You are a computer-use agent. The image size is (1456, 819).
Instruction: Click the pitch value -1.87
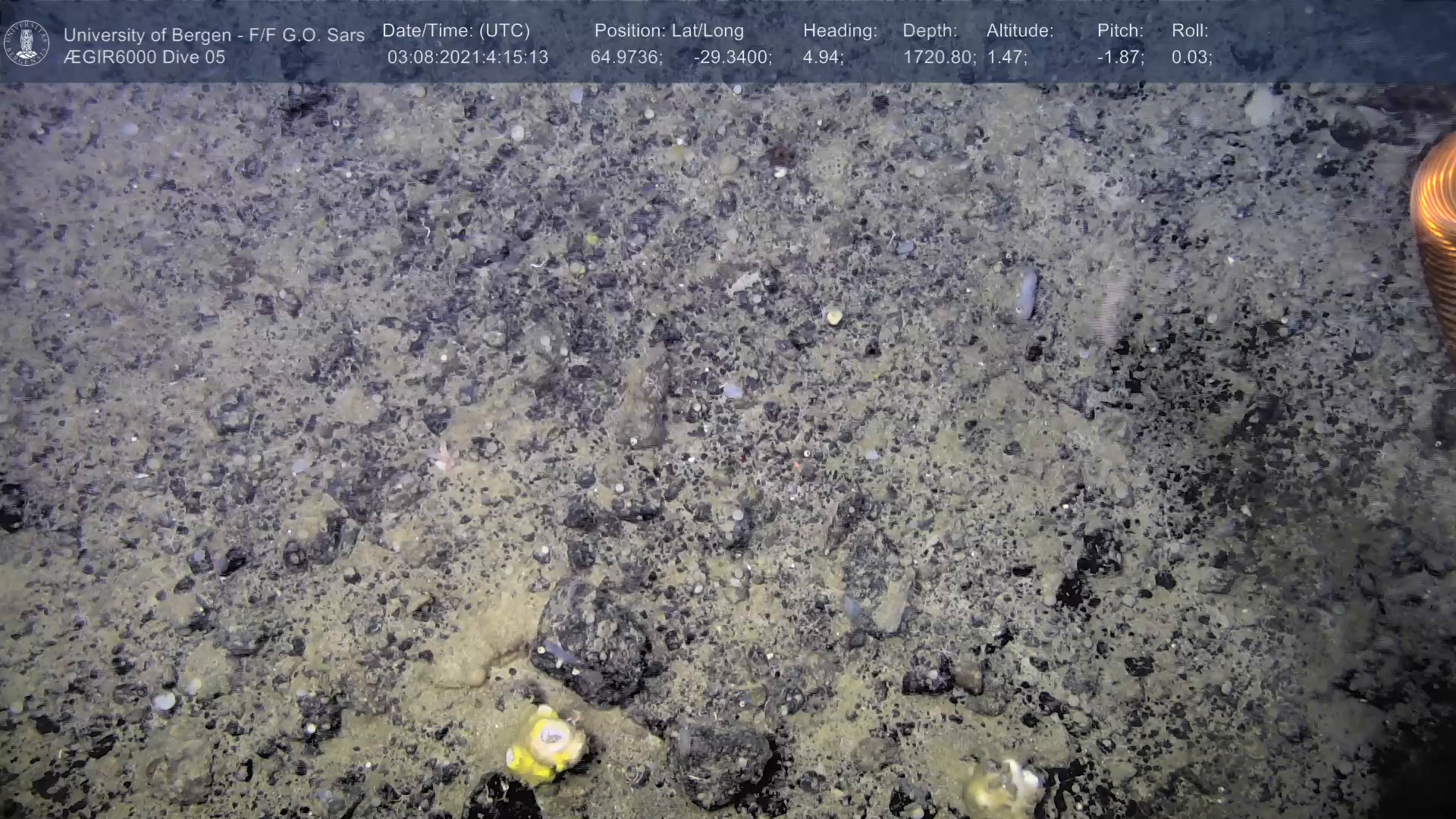click(x=1119, y=57)
